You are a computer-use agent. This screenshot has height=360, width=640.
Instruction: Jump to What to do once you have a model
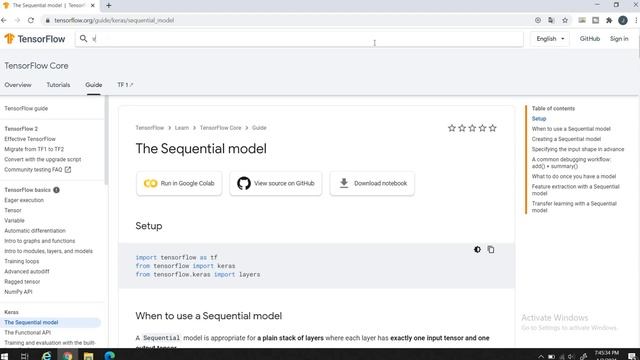573,176
